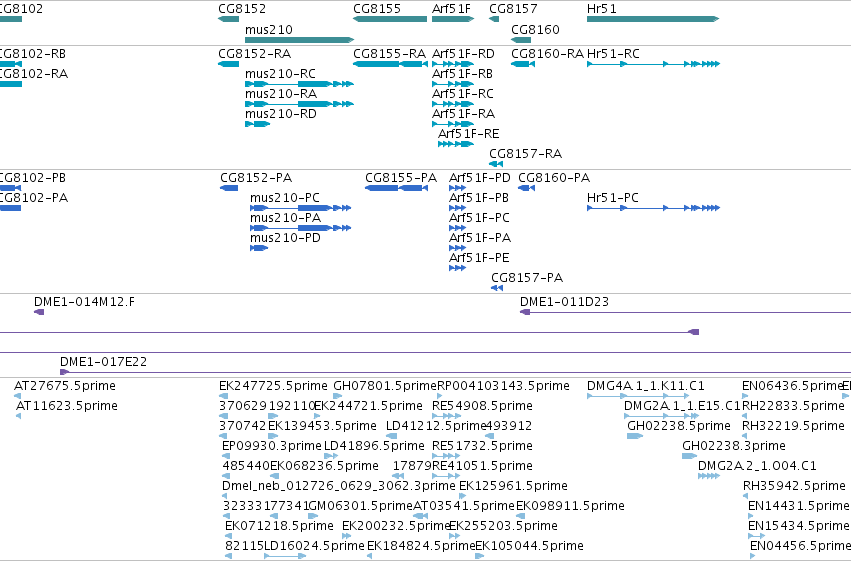The image size is (851, 561).
Task: Select EST EK125961.5prime
Action: (513, 487)
